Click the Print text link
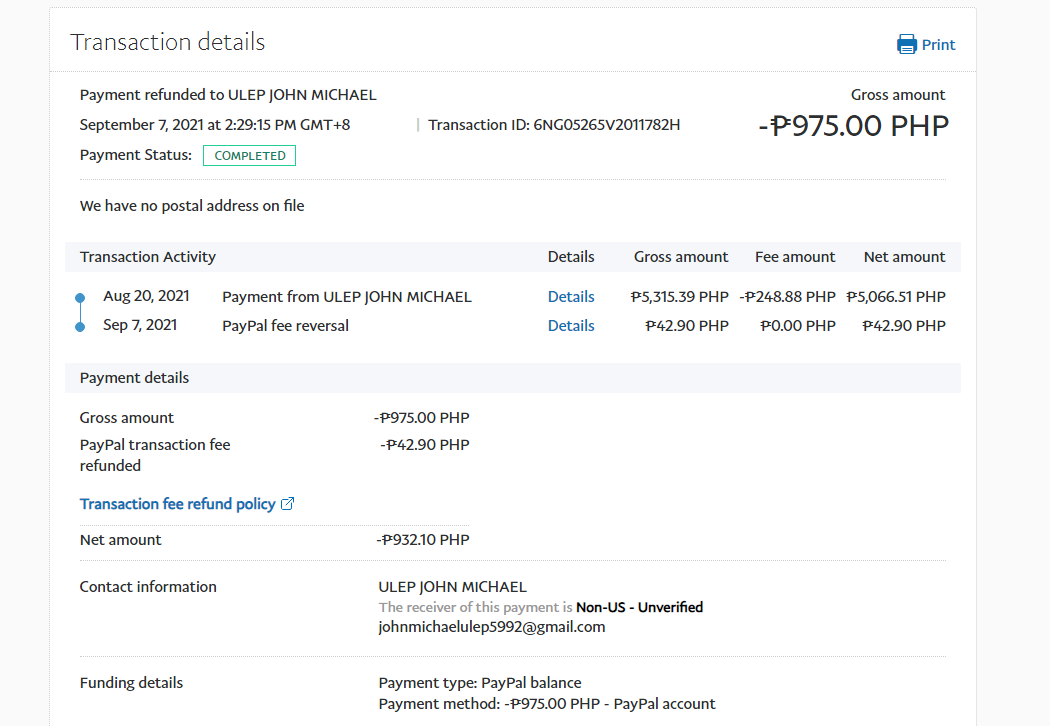Viewport: 1050px width, 726px height. point(938,45)
